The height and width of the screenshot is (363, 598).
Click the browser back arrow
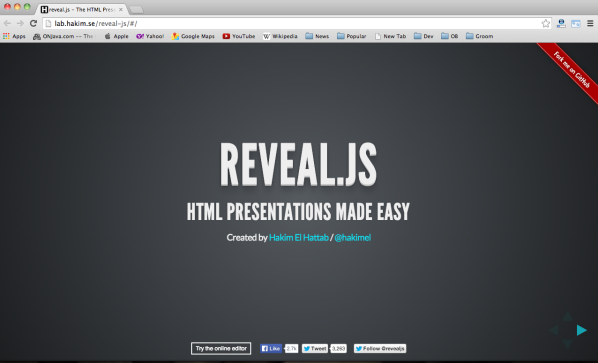[x=7, y=23]
